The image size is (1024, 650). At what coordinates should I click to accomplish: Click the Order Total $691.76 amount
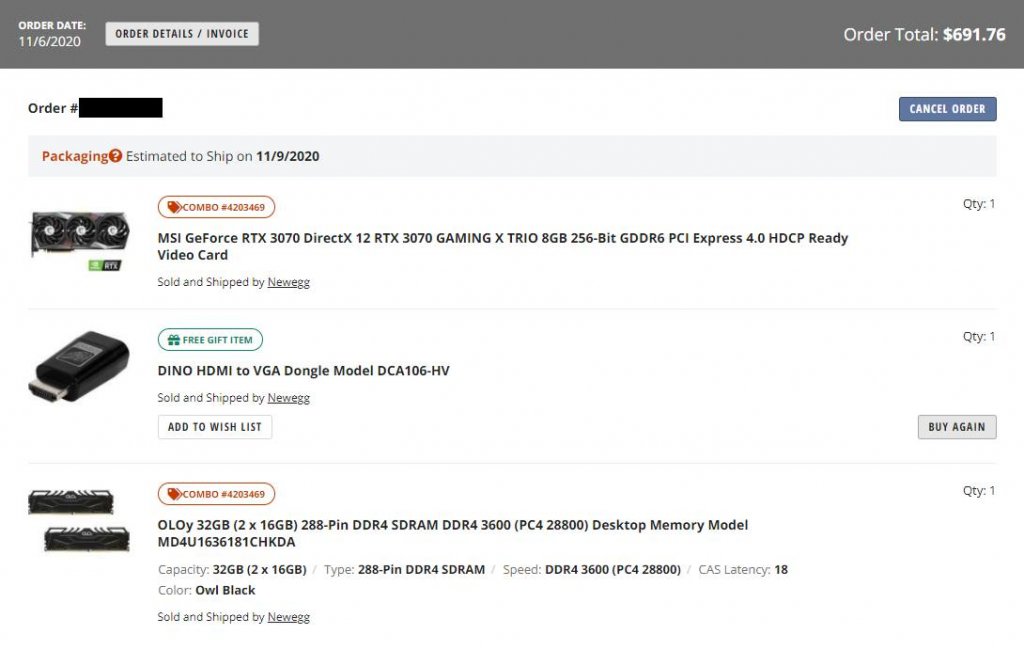[974, 35]
